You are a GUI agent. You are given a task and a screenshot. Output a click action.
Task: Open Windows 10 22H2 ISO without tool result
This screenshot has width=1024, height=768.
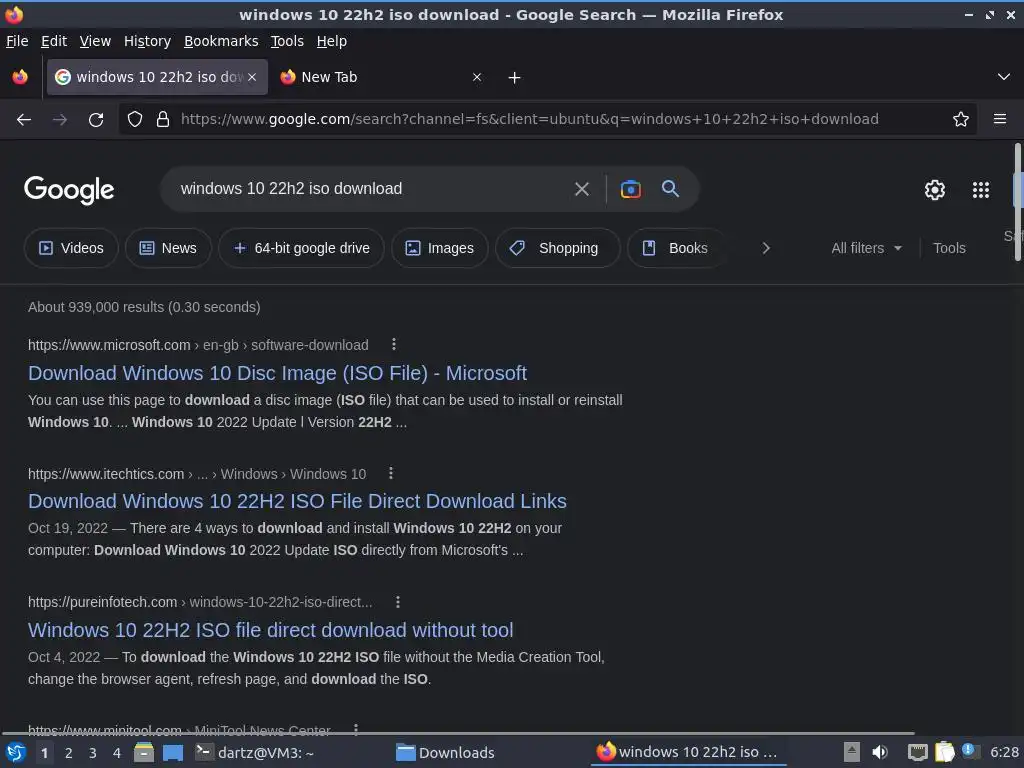(270, 630)
